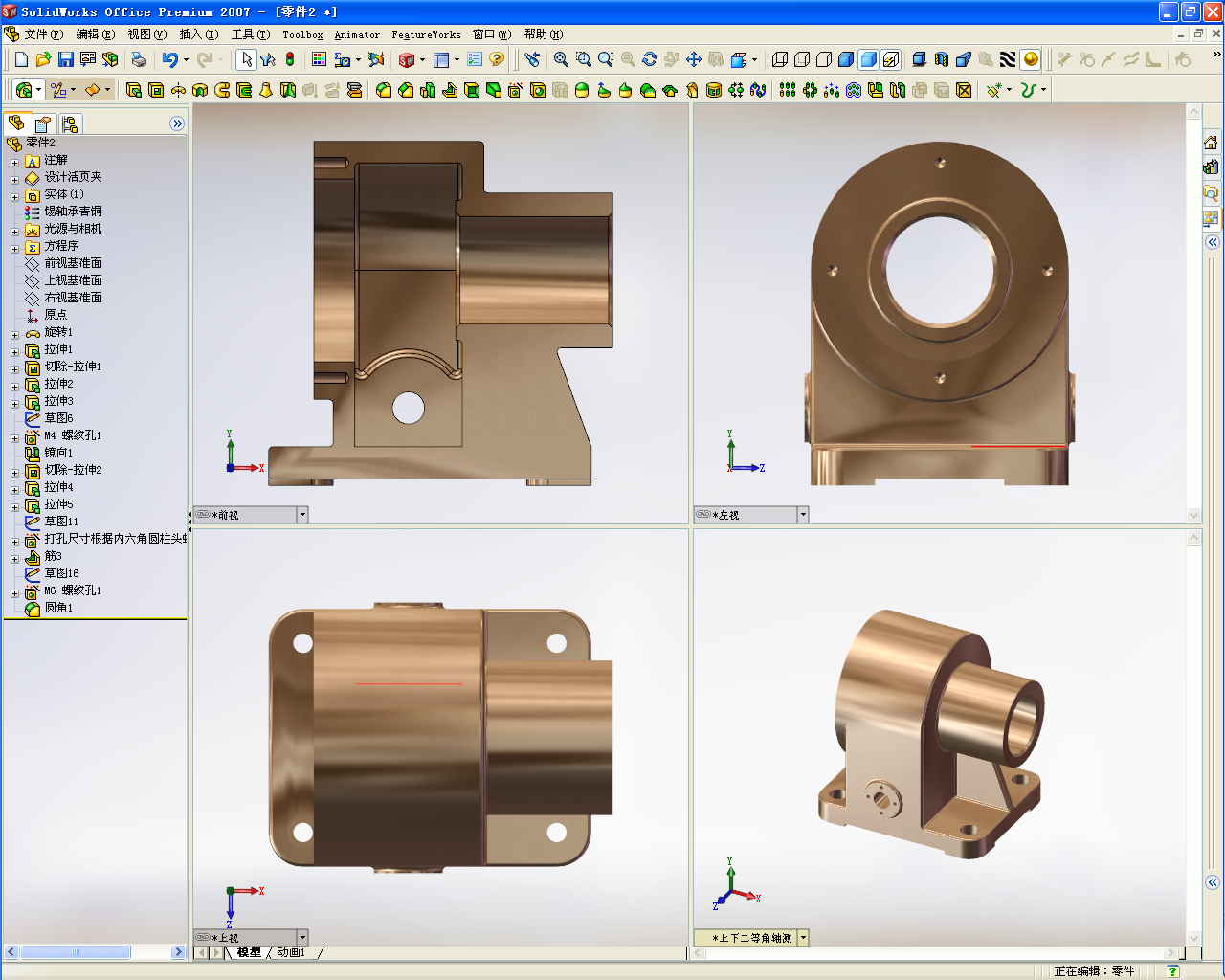This screenshot has width=1225, height=980.
Task: Open the FeatureWorks menu
Action: (426, 34)
